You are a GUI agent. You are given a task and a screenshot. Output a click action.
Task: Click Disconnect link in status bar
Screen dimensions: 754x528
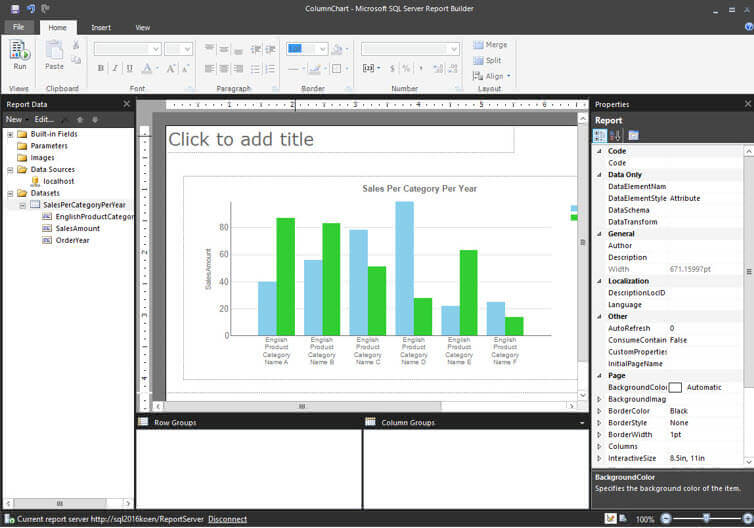coord(227,519)
